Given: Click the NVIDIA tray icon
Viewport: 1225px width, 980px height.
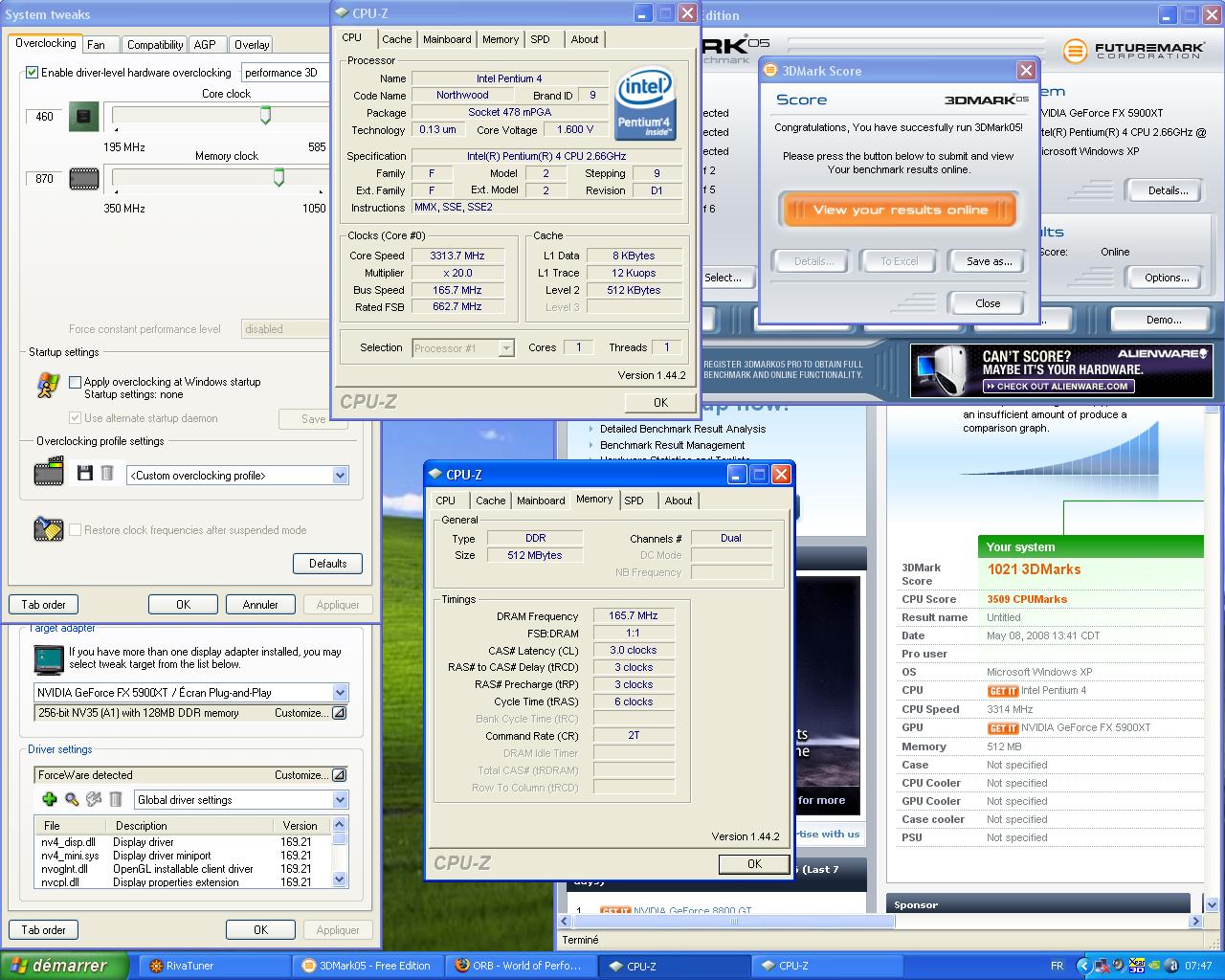Looking at the screenshot, I should pos(1155,966).
